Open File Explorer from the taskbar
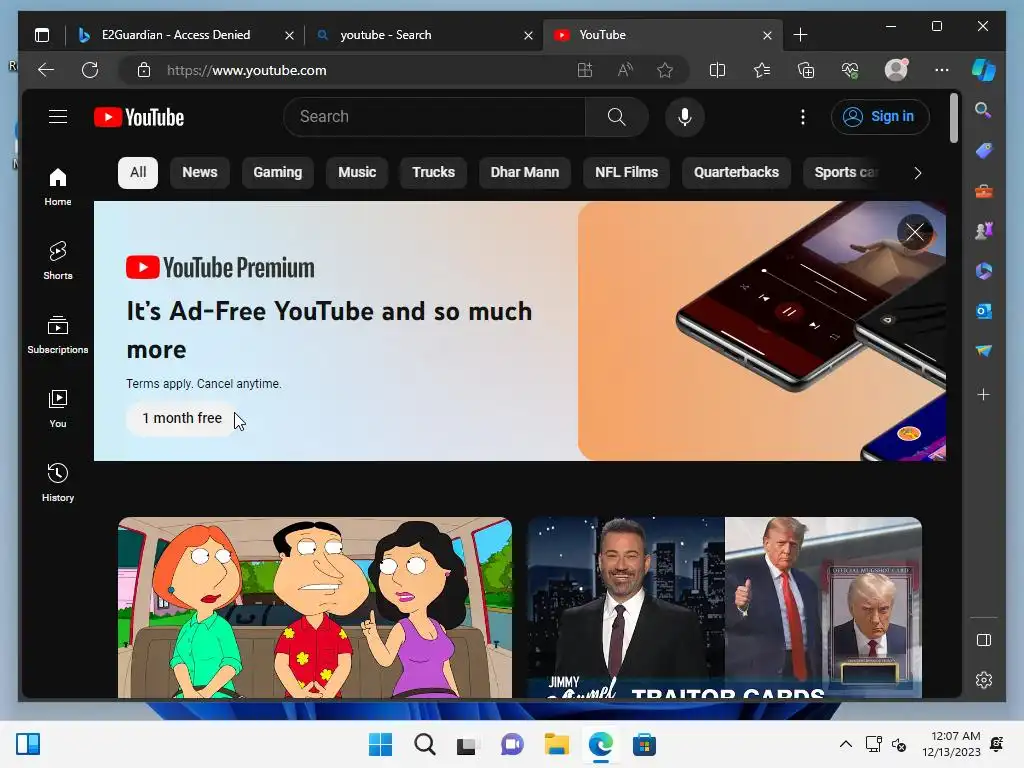Viewport: 1024px width, 768px height. click(x=556, y=744)
